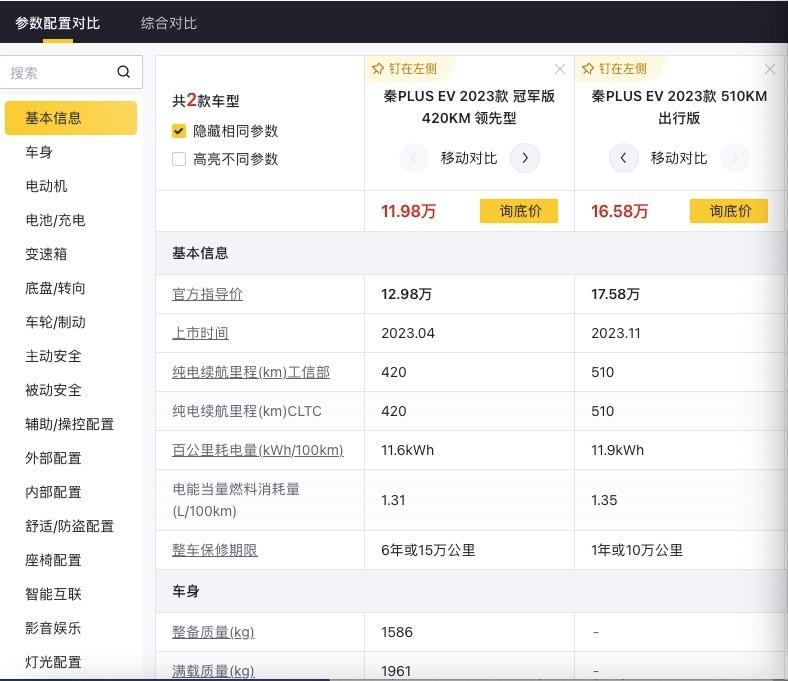Click the 1586 curb weight value
This screenshot has height=681, width=788.
tap(397, 632)
